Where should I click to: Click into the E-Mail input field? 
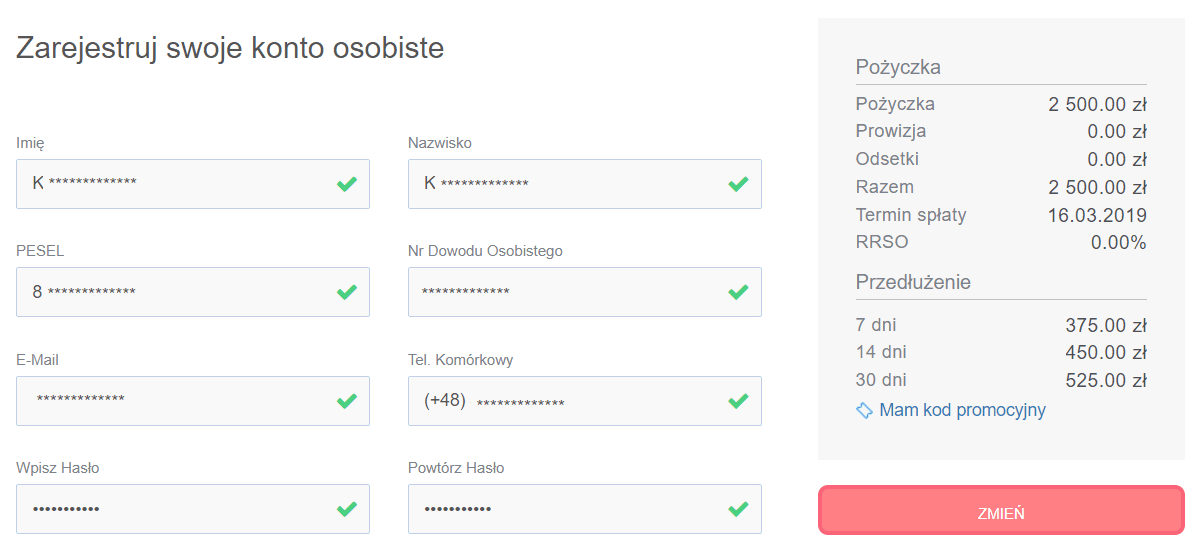pos(193,401)
